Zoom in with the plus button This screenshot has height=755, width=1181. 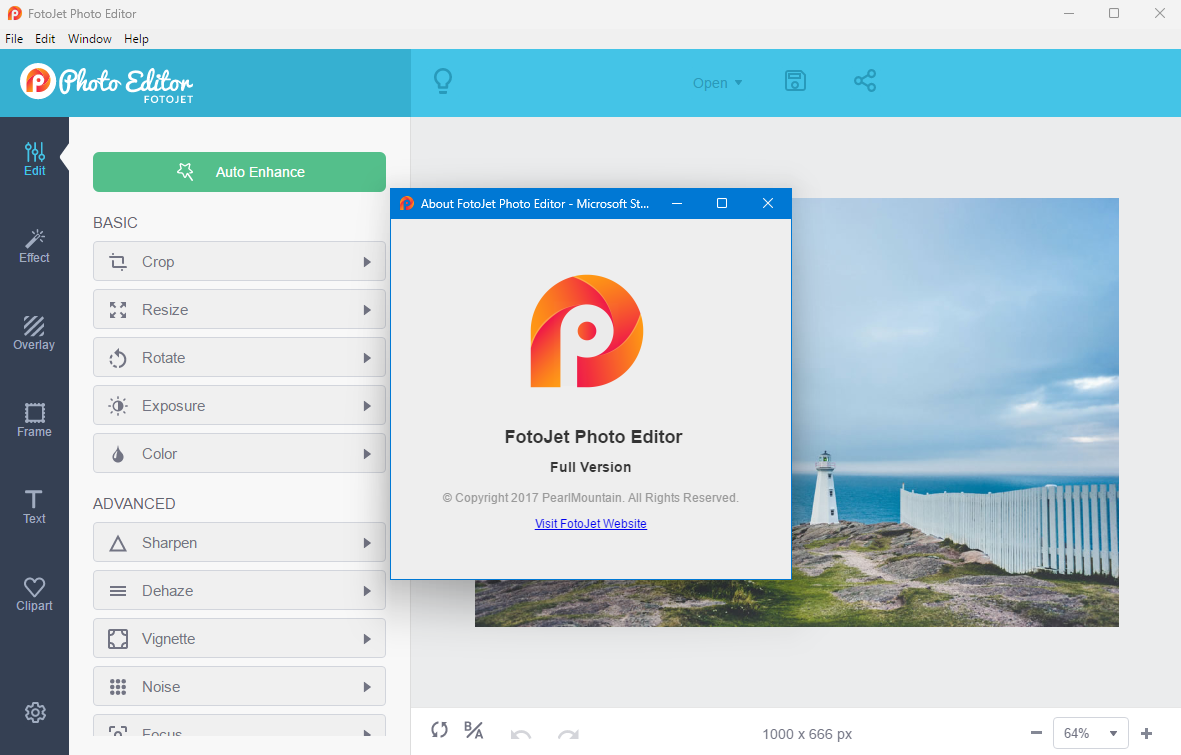tap(1146, 733)
